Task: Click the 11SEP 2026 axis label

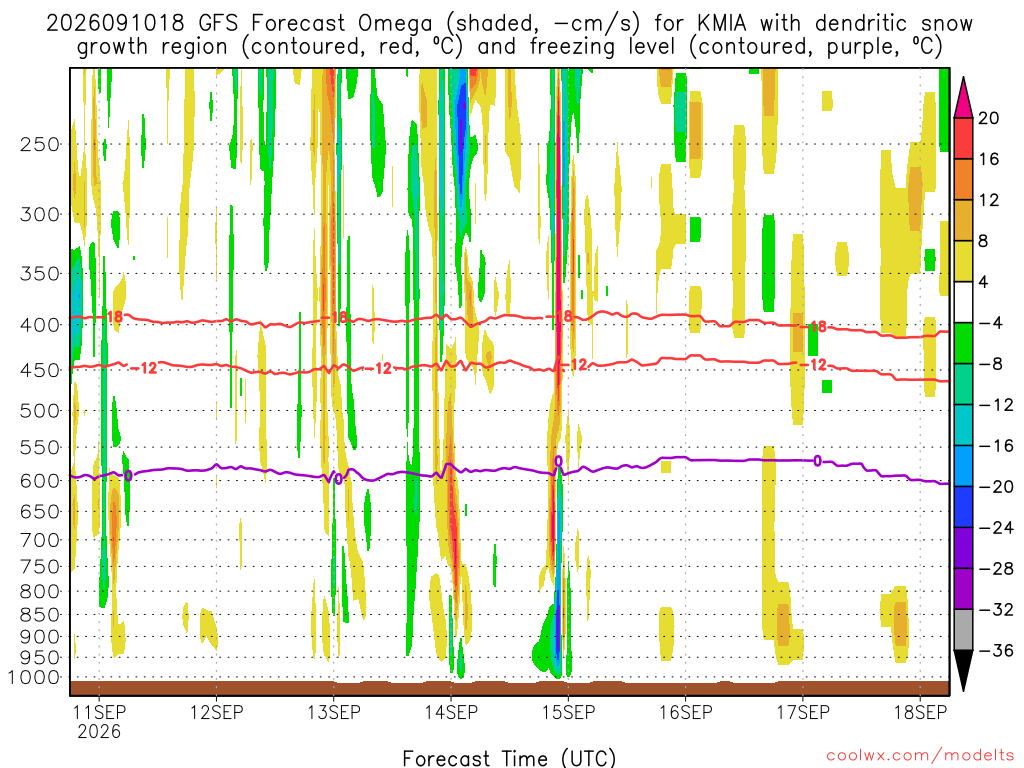Action: tap(99, 722)
